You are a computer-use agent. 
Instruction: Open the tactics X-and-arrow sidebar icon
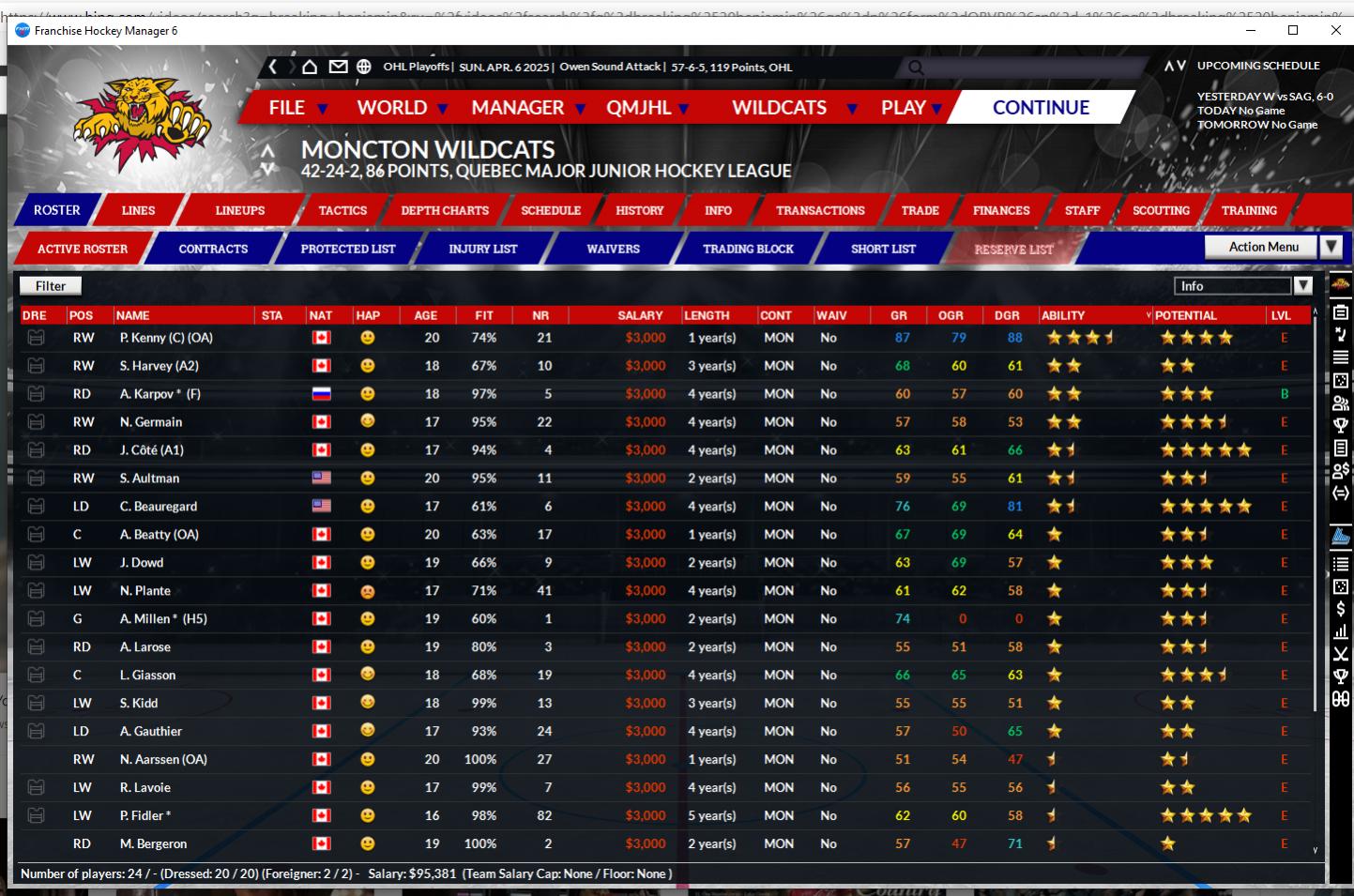coord(1341,334)
